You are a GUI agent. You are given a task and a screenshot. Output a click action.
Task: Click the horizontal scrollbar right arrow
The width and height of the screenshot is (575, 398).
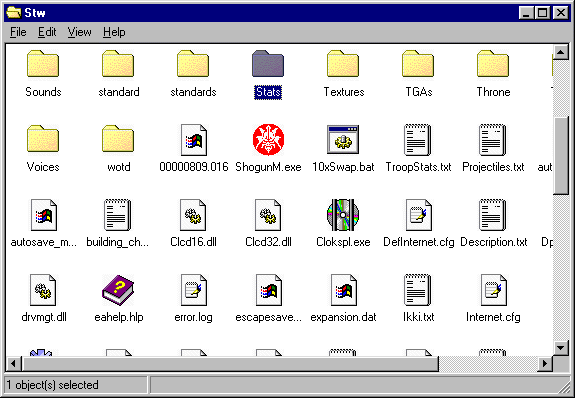pyautogui.click(x=545, y=364)
